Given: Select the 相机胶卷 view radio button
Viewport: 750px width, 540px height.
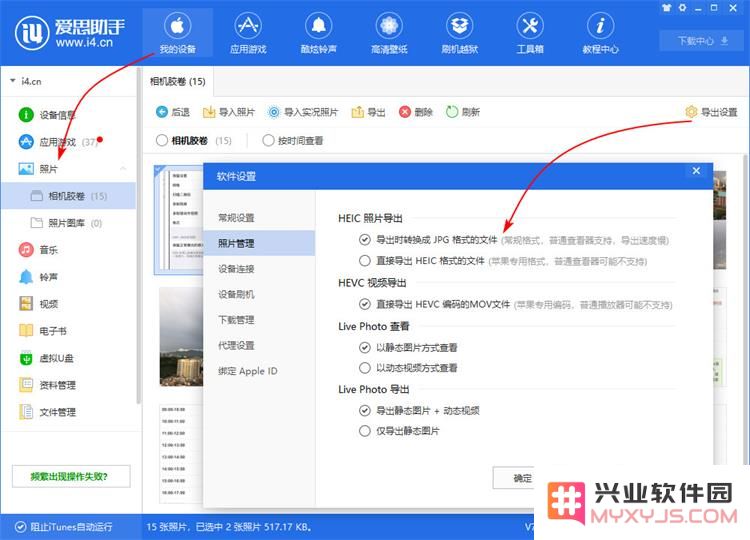Looking at the screenshot, I should pyautogui.click(x=162, y=140).
